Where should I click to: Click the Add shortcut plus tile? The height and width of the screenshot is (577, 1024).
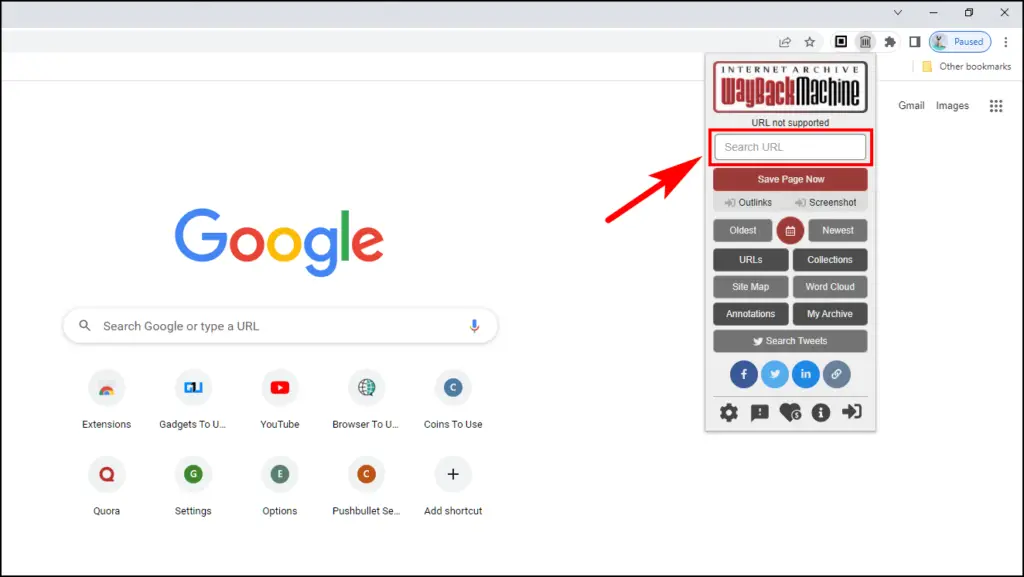click(453, 484)
